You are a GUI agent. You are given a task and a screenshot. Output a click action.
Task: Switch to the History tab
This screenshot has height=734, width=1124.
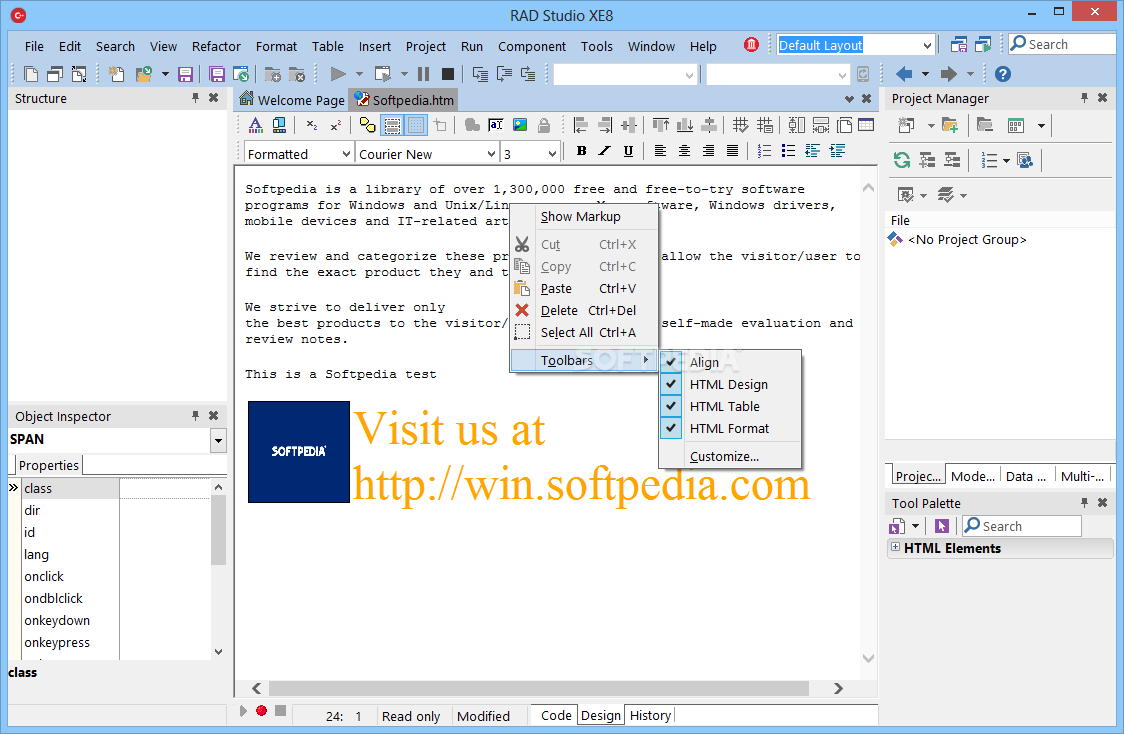coord(650,715)
